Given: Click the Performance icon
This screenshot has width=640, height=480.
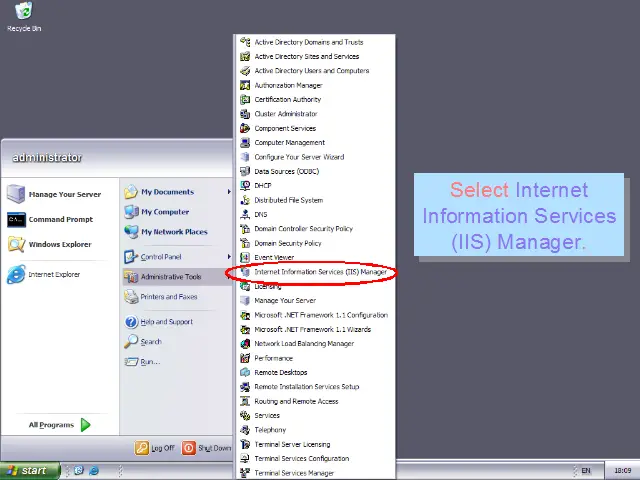Looking at the screenshot, I should [x=245, y=358].
